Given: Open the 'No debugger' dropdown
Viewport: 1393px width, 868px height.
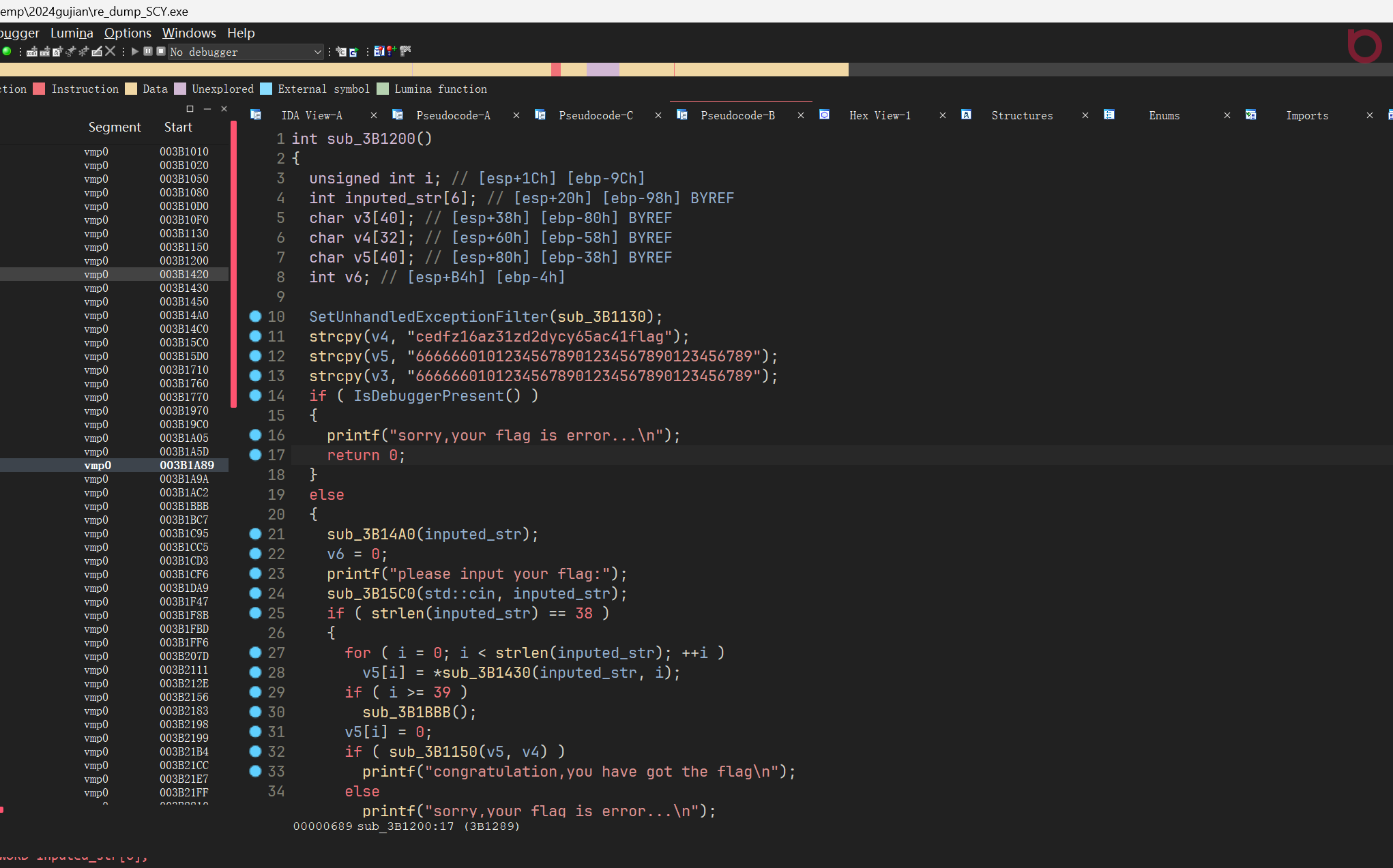Looking at the screenshot, I should [246, 52].
